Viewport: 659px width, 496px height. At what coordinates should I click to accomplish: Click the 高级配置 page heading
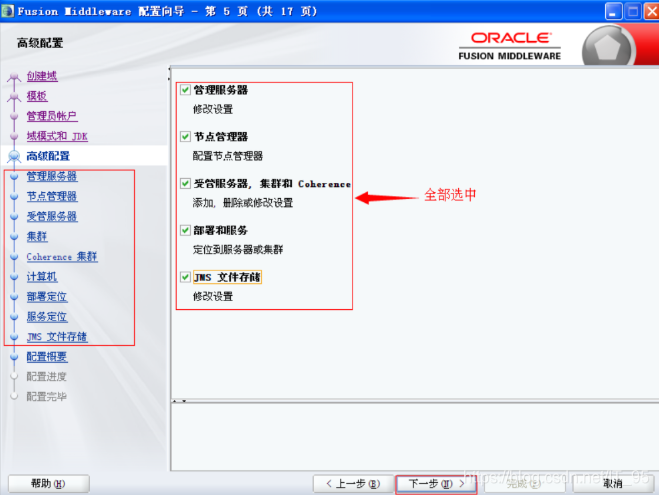pyautogui.click(x=40, y=43)
